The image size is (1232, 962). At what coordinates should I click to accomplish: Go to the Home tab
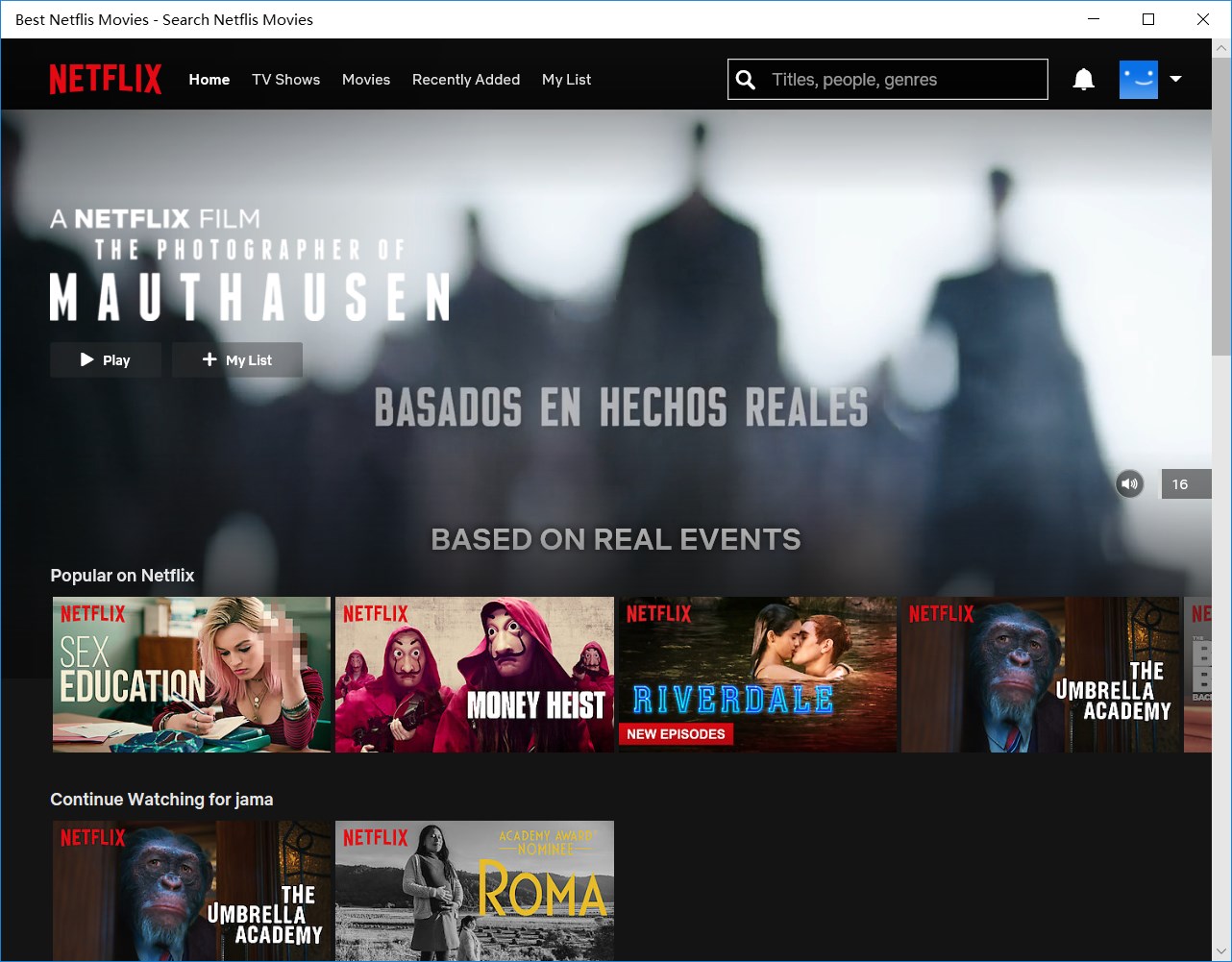coord(209,80)
